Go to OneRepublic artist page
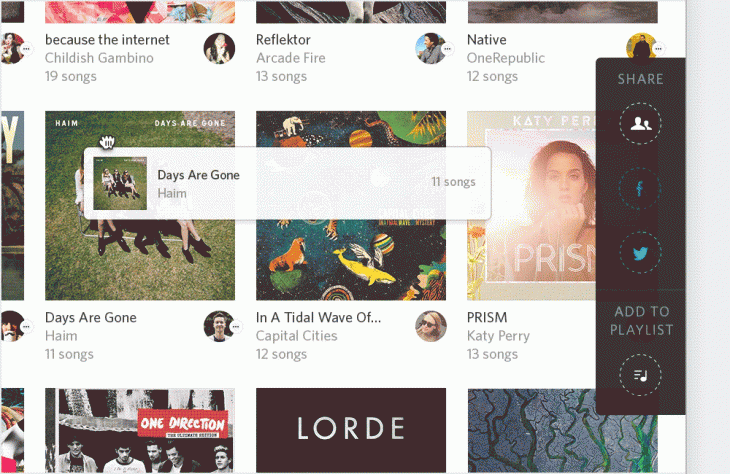 click(506, 58)
